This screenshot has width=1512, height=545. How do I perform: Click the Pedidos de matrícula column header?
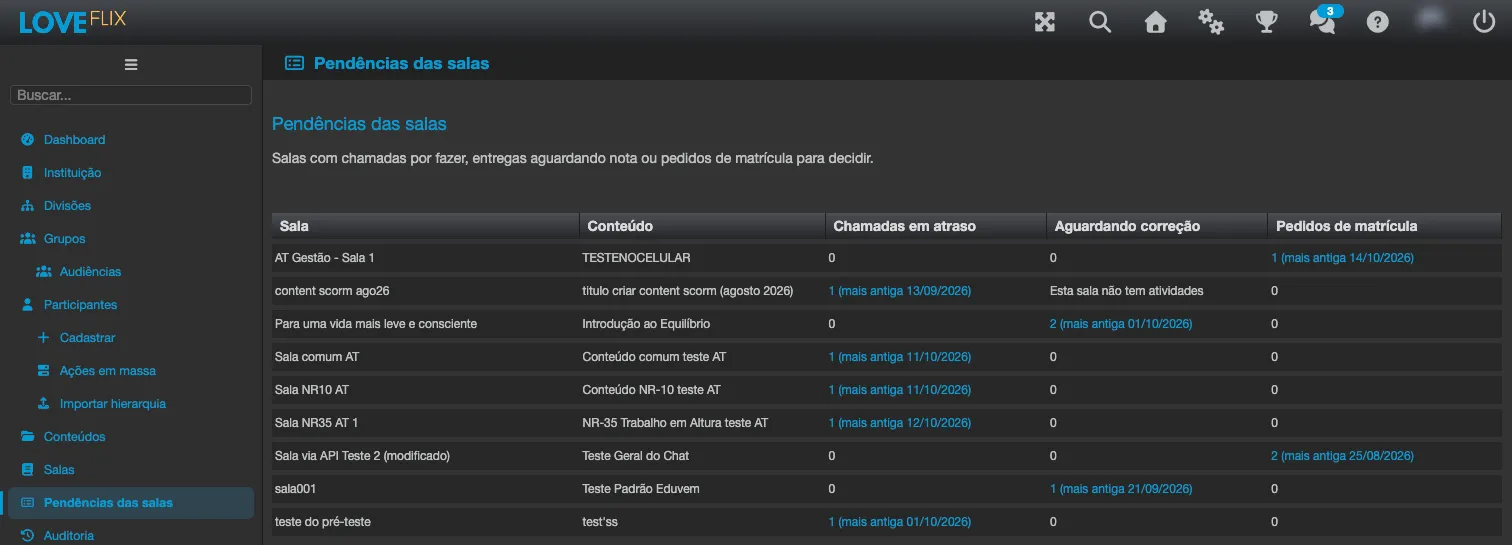click(1384, 226)
